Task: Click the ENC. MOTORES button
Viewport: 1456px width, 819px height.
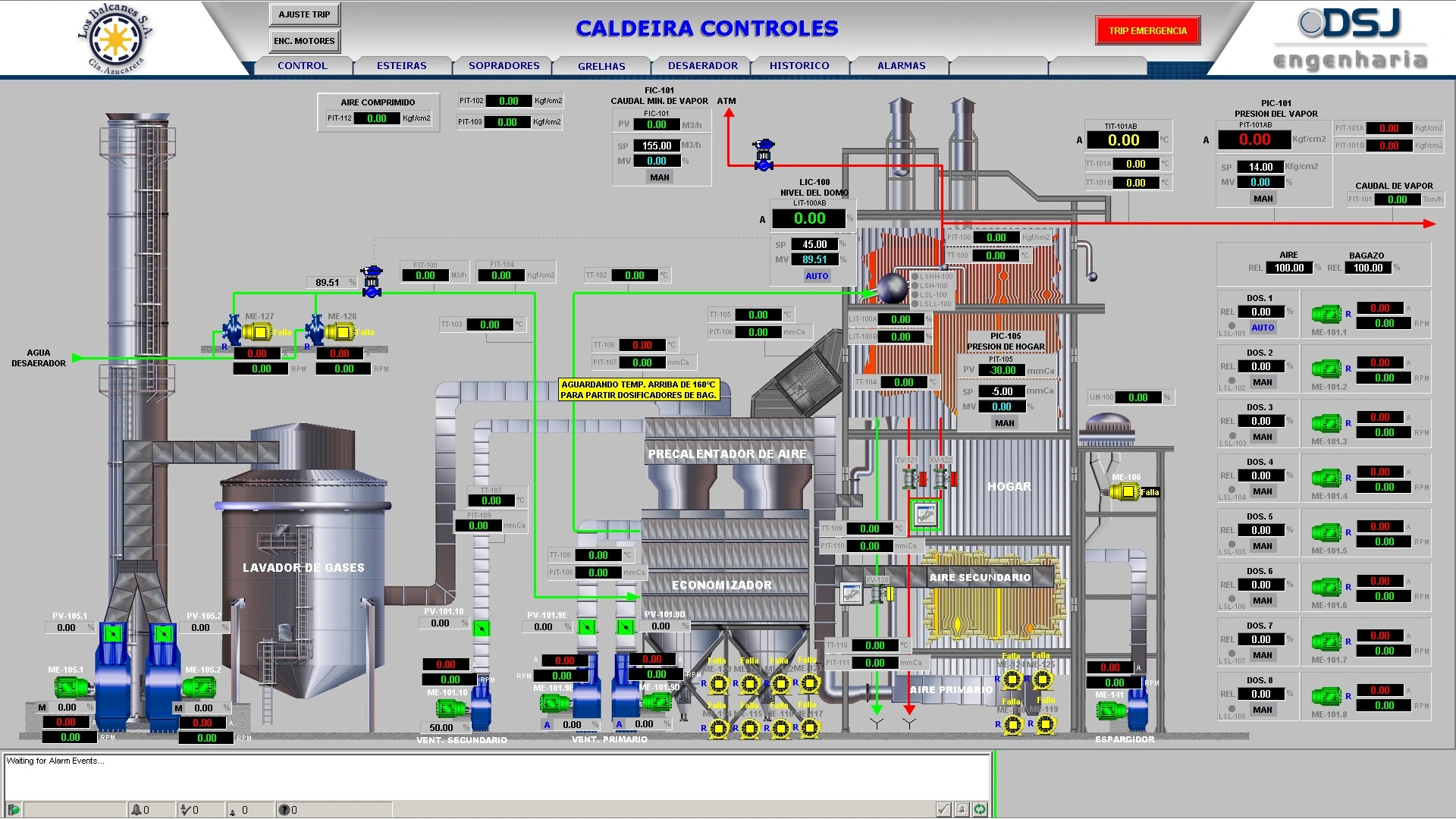Action: tap(304, 41)
